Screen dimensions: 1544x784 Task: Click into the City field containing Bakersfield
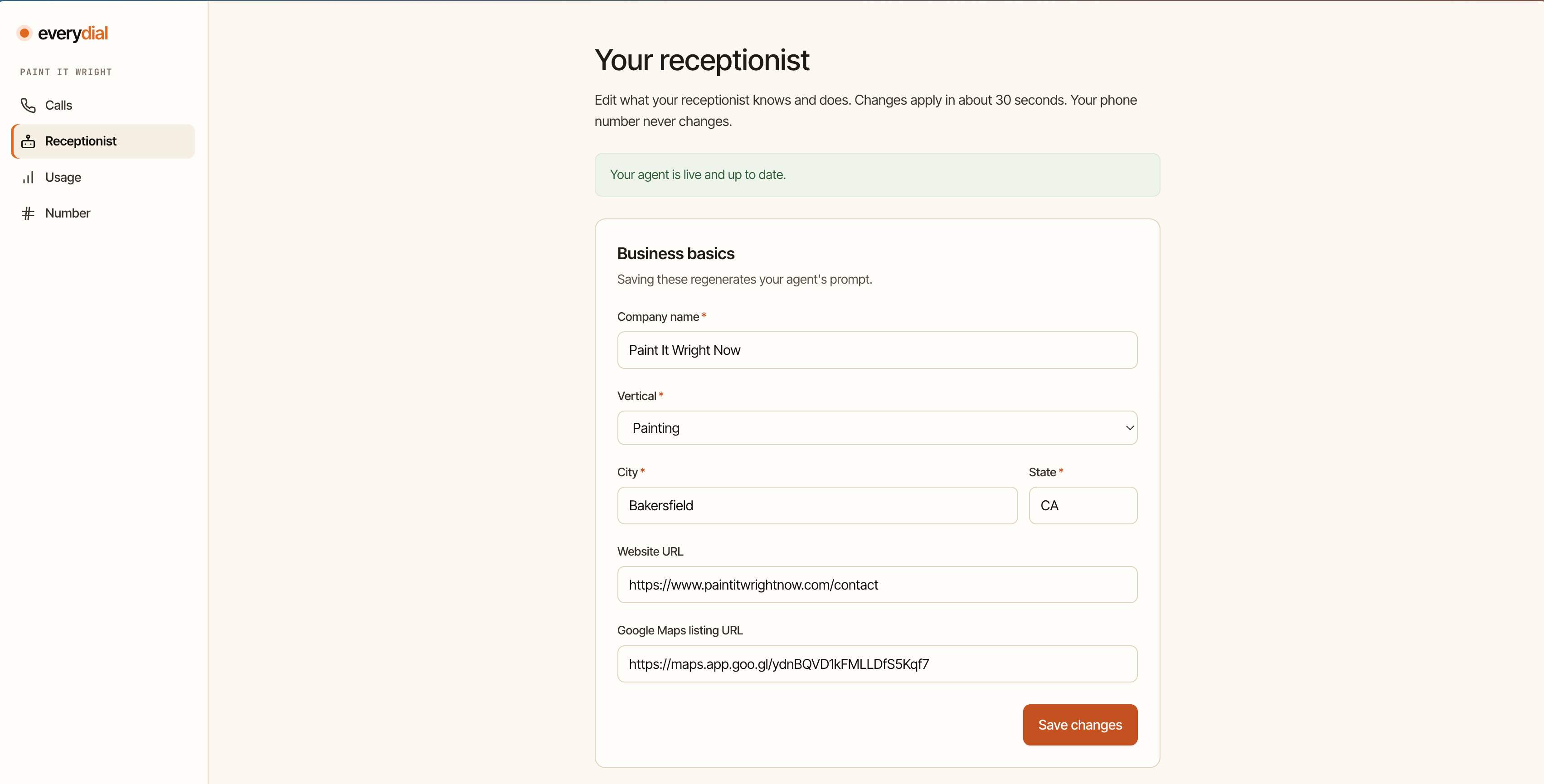point(817,505)
